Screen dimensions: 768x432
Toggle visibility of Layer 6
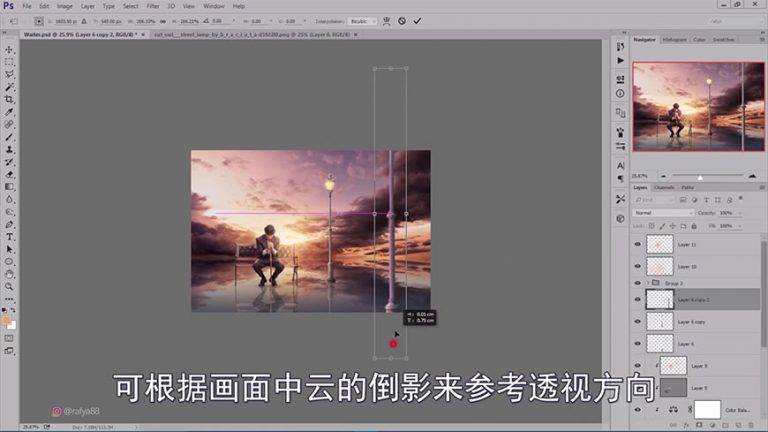pyautogui.click(x=637, y=343)
